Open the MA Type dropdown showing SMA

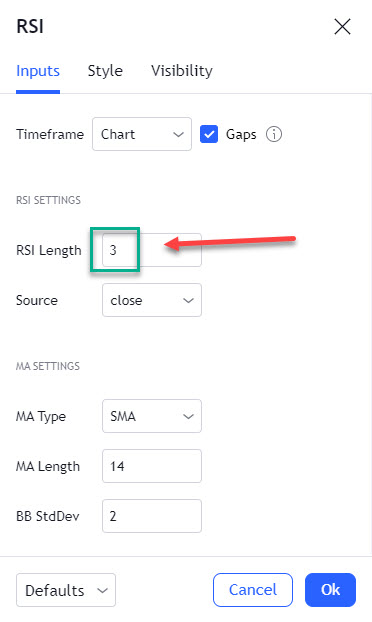click(x=152, y=416)
